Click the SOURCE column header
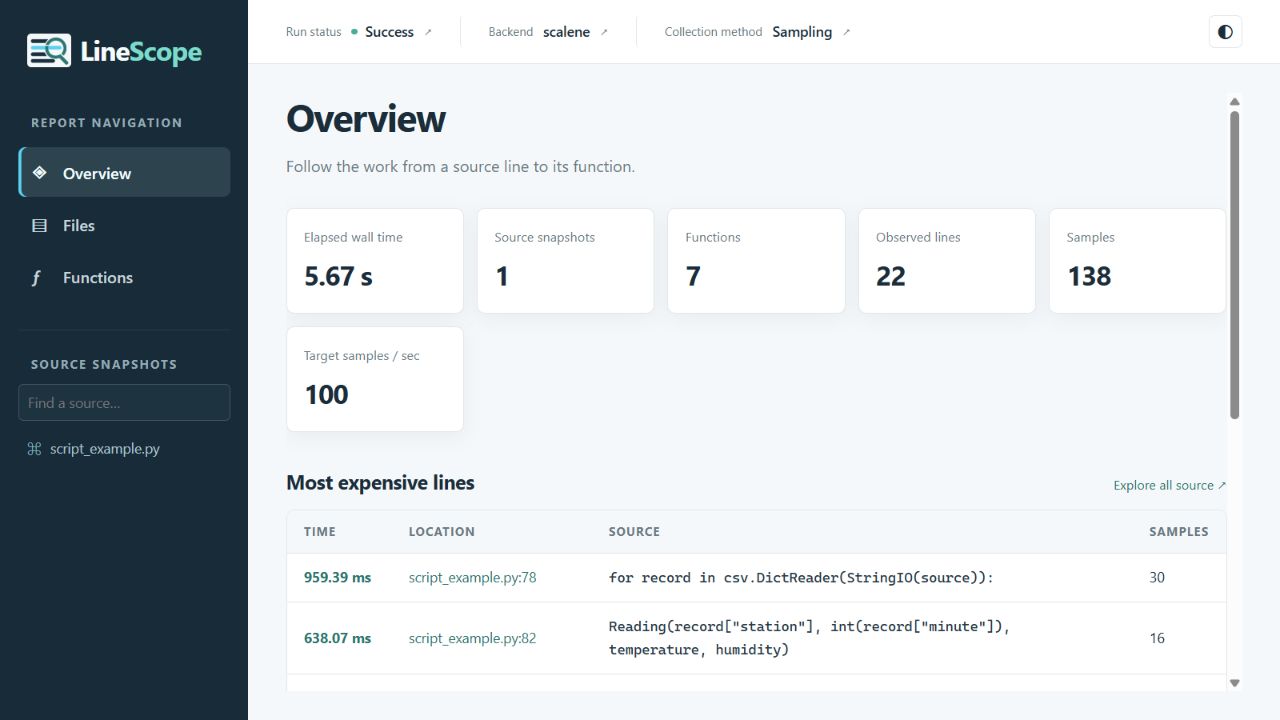The width and height of the screenshot is (1280, 720). [634, 532]
